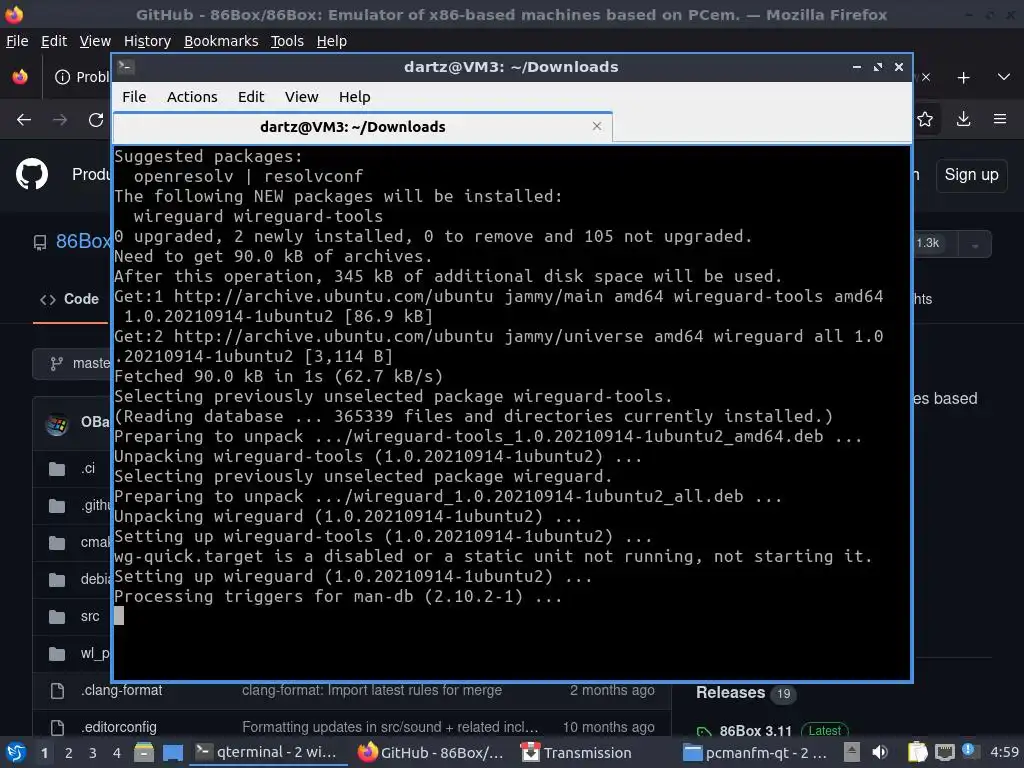The image size is (1024, 768).
Task: Reload the page in Firefox
Action: click(96, 120)
